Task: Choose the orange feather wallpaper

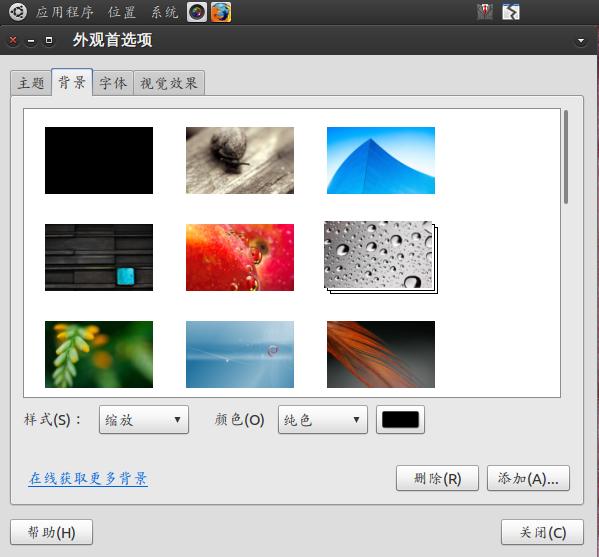Action: tap(381, 354)
